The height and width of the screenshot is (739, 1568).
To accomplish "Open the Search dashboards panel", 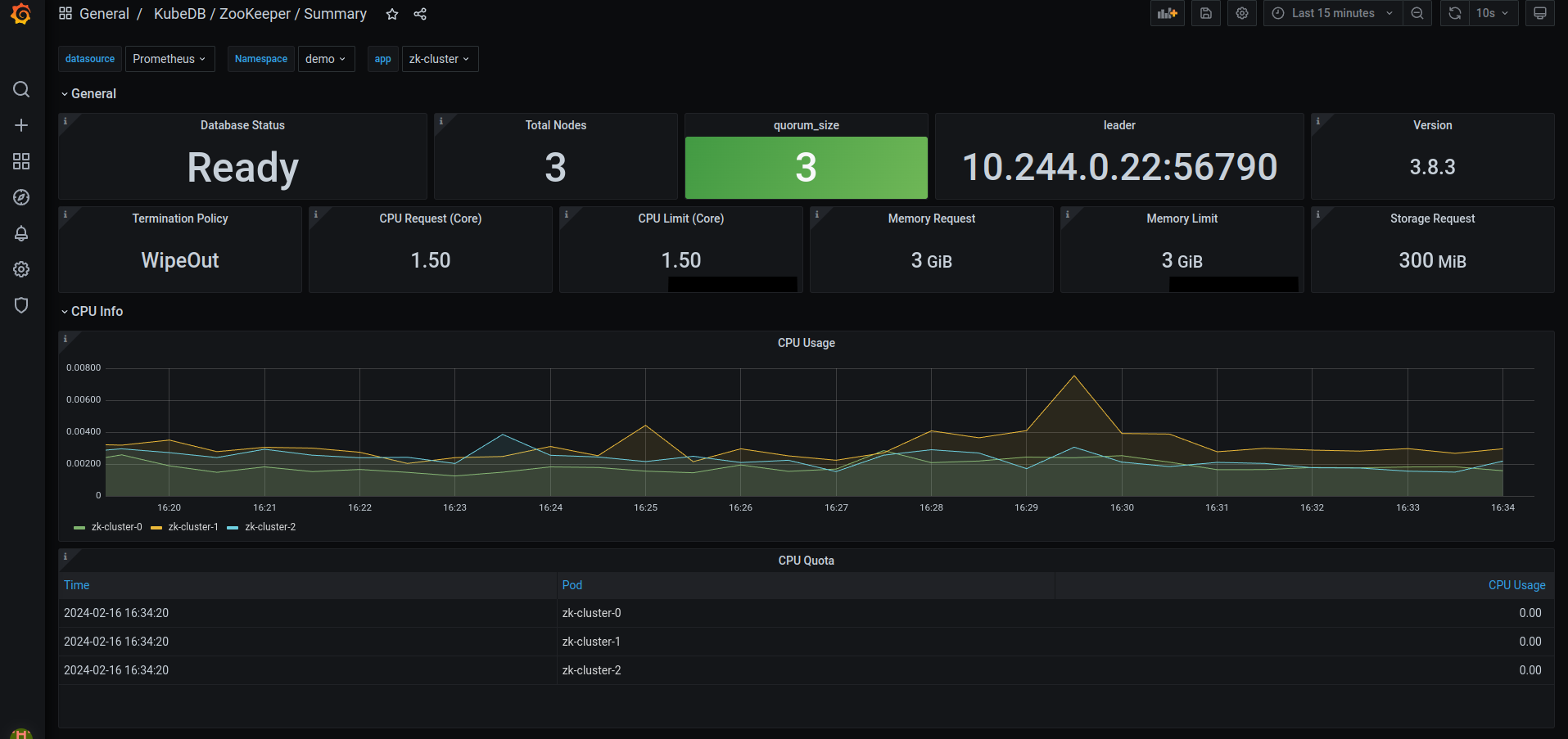I will pos(21,89).
